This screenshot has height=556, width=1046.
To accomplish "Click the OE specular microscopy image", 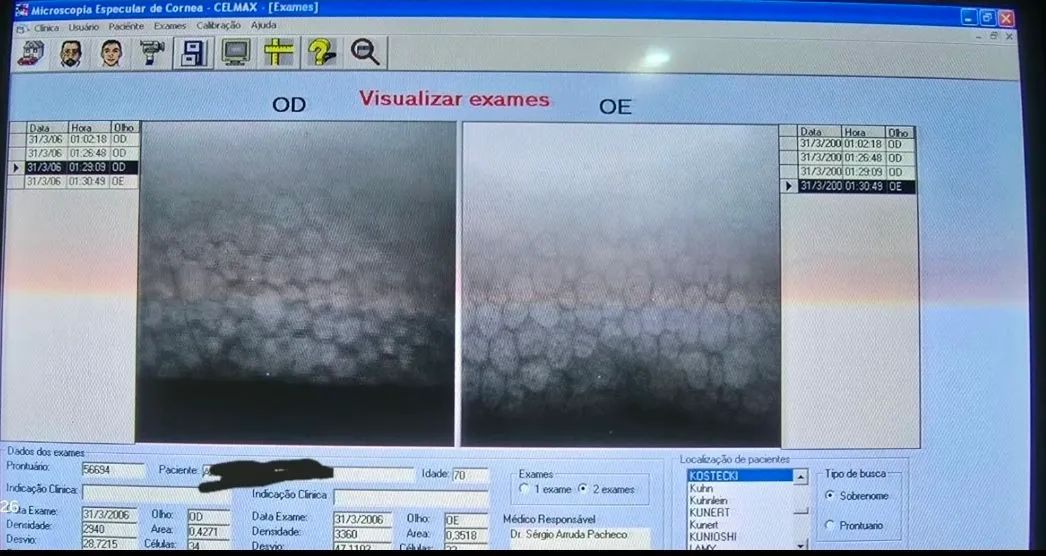I will (x=620, y=284).
